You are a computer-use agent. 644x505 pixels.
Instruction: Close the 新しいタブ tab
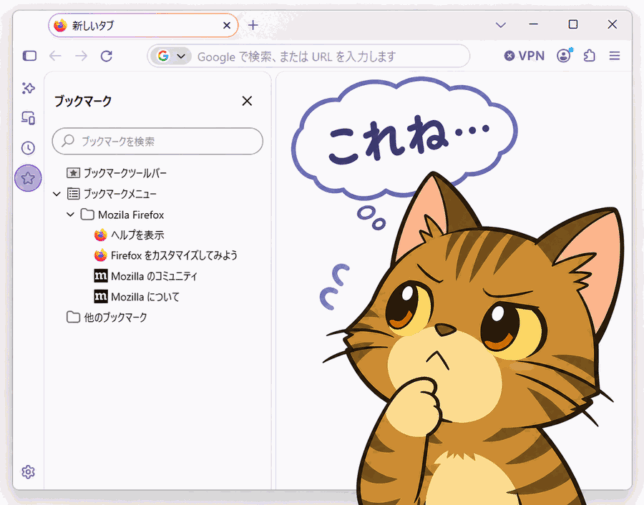pyautogui.click(x=227, y=25)
